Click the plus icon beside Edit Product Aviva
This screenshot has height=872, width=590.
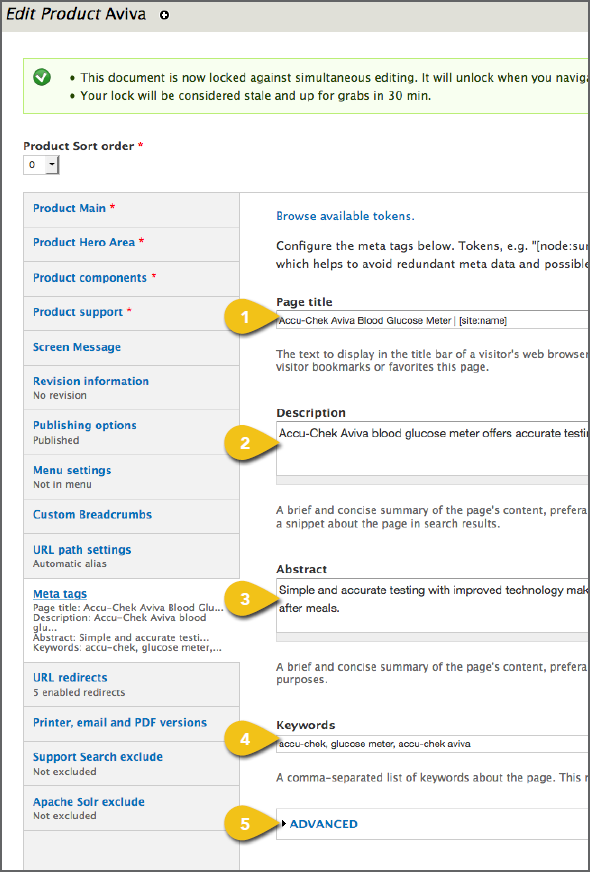click(x=164, y=16)
